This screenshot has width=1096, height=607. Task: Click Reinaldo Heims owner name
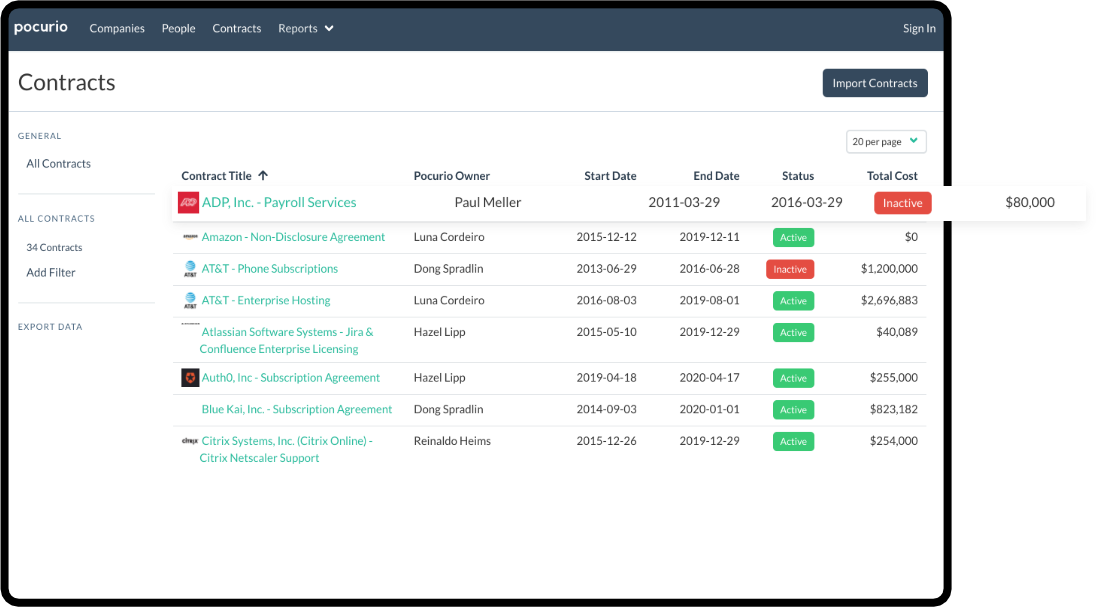(452, 441)
